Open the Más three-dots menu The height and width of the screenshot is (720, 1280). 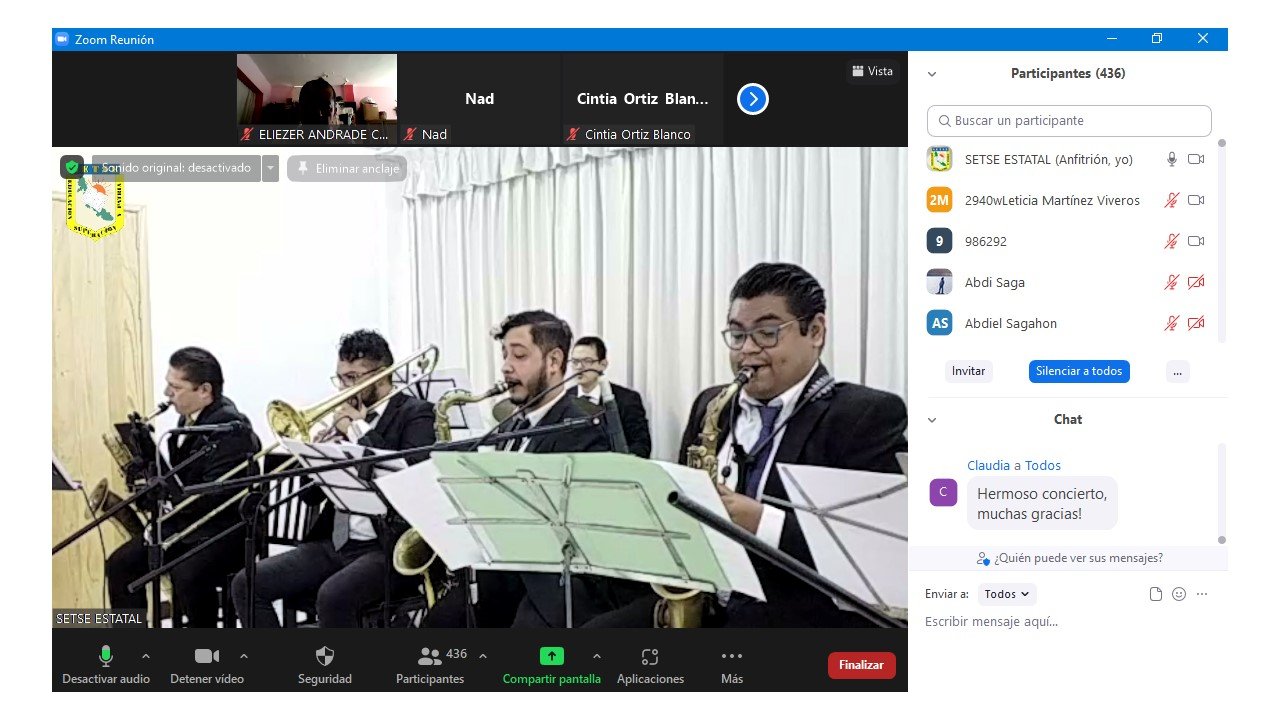[732, 657]
